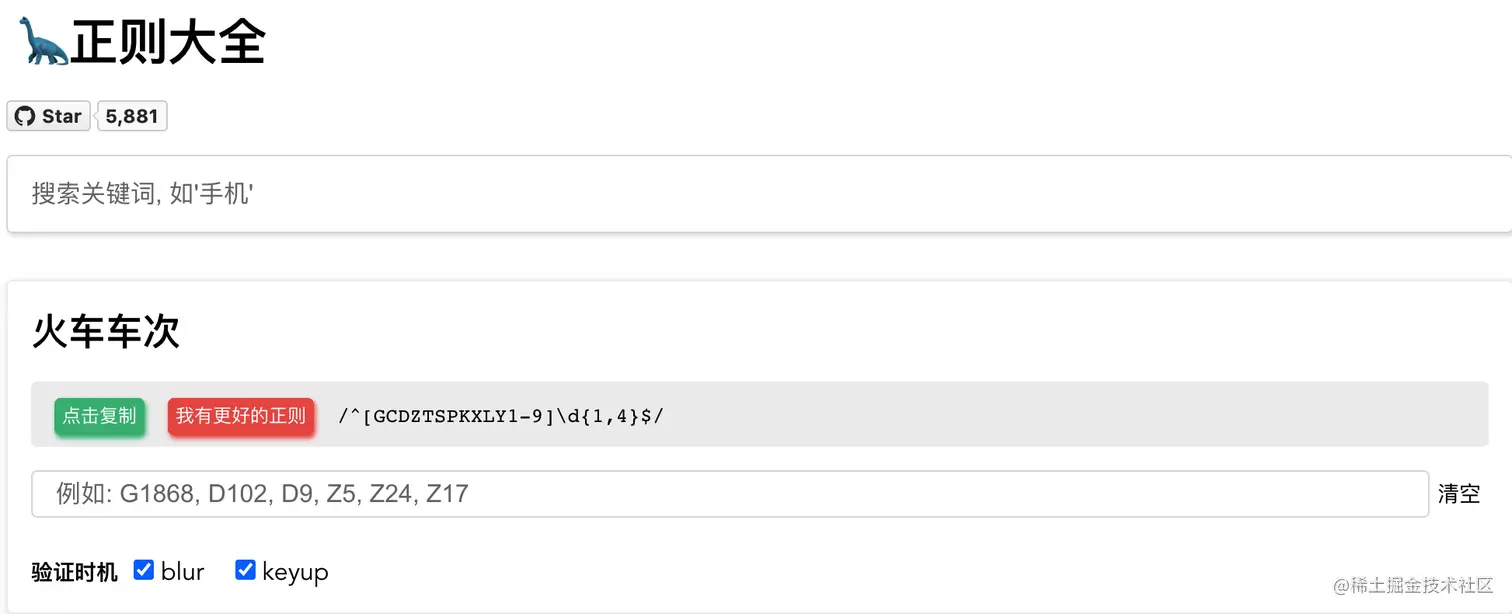Viewport: 1512px width, 614px height.
Task: Select the 火车车次 section heading
Action: tap(106, 331)
